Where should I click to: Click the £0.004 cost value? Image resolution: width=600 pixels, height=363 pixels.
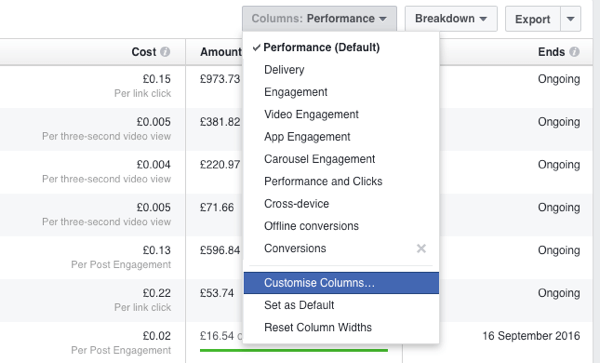[x=153, y=165]
